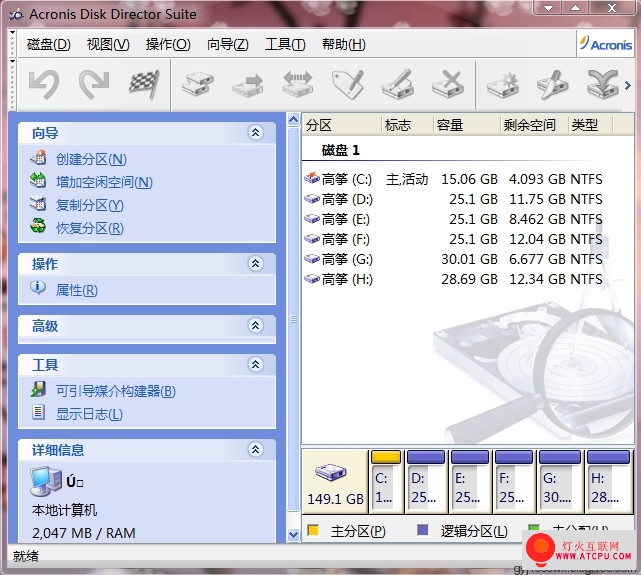Image resolution: width=641 pixels, height=575 pixels.
Task: Collapse the 工具 panel section
Action: coord(256,364)
